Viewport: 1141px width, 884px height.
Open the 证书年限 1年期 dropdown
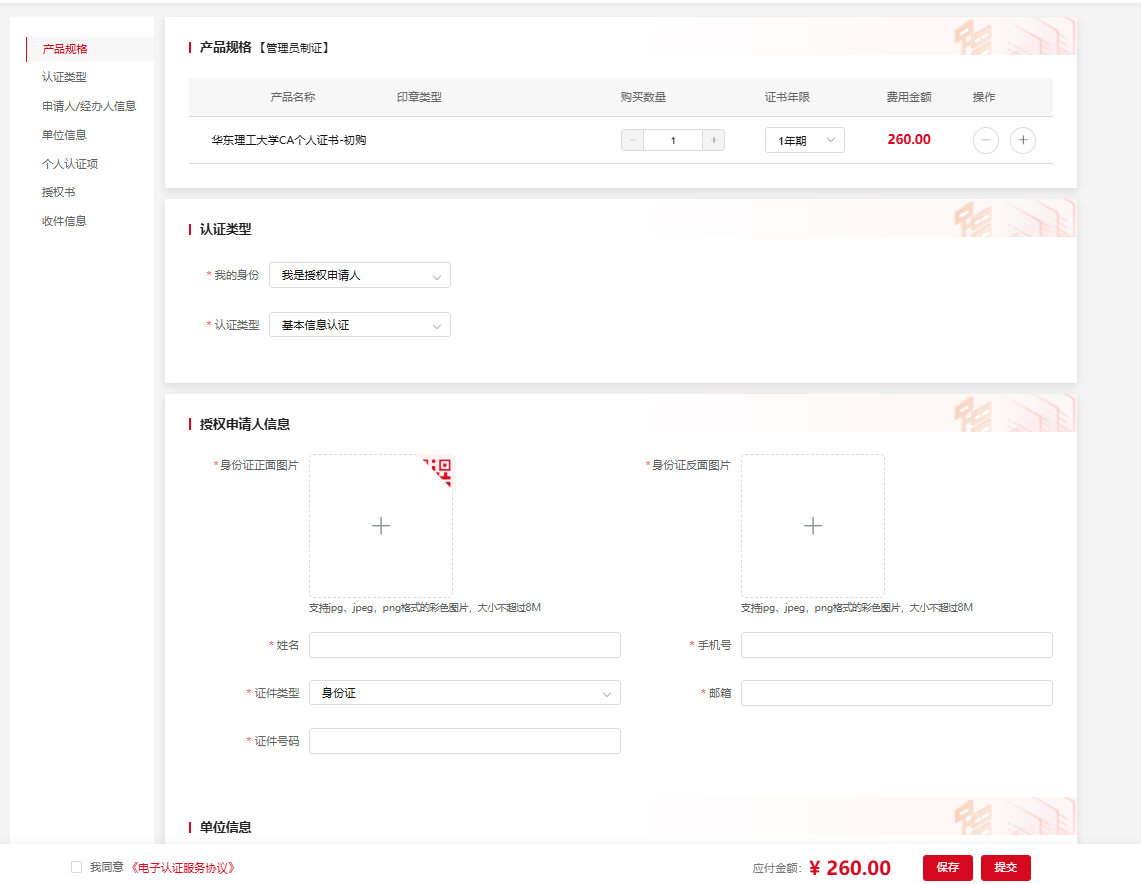[x=804, y=140]
